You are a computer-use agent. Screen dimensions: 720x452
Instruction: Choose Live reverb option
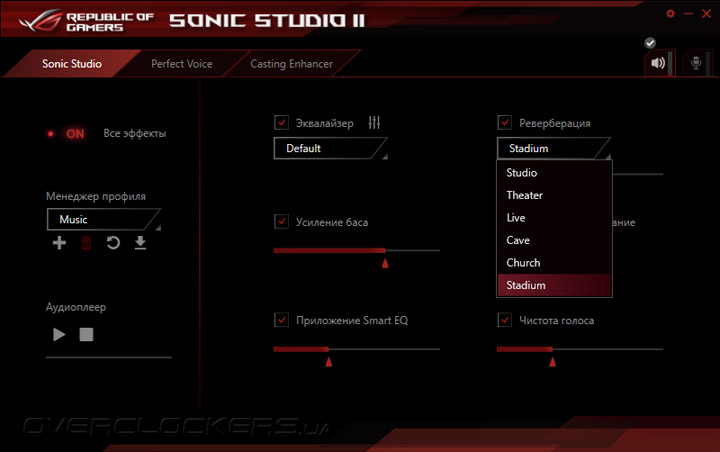tap(554, 218)
